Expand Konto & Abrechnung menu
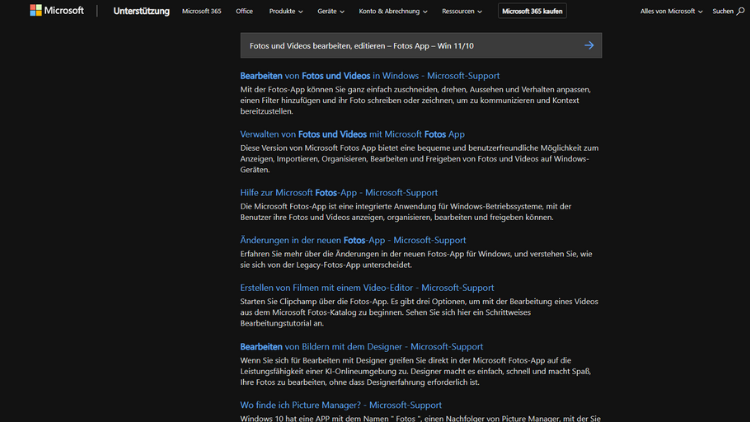The image size is (750, 422). [x=393, y=11]
